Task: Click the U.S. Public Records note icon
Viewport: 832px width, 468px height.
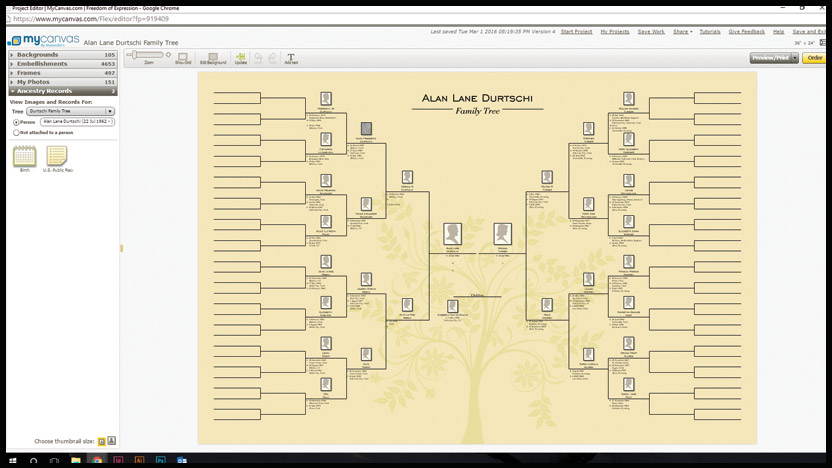Action: (x=57, y=156)
